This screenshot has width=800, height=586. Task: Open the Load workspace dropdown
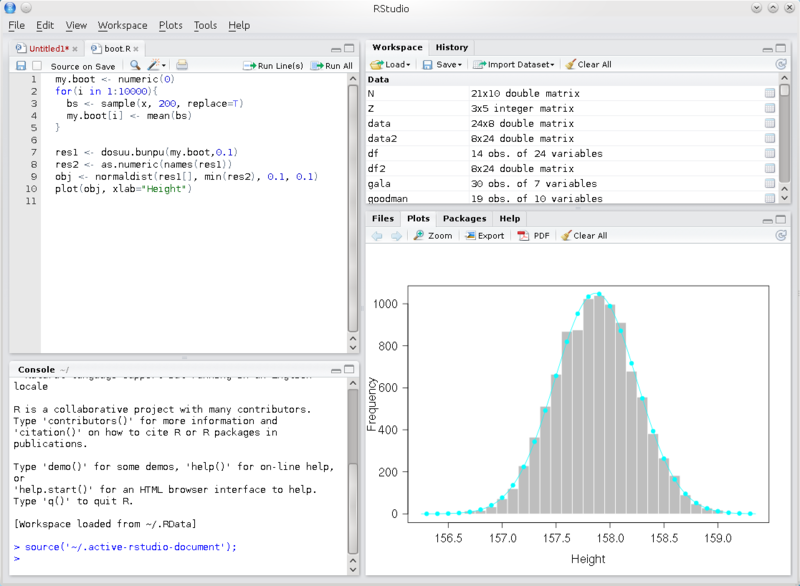point(390,64)
